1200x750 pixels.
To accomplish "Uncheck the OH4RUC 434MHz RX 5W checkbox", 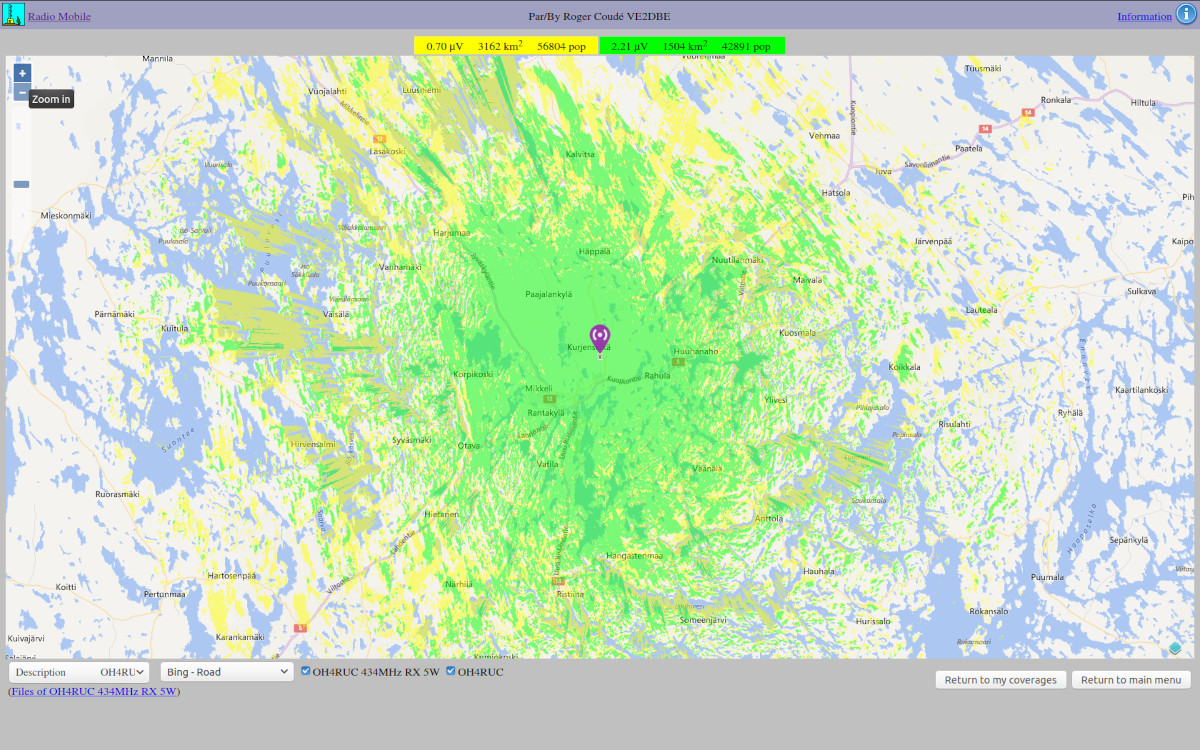I will 306,671.
